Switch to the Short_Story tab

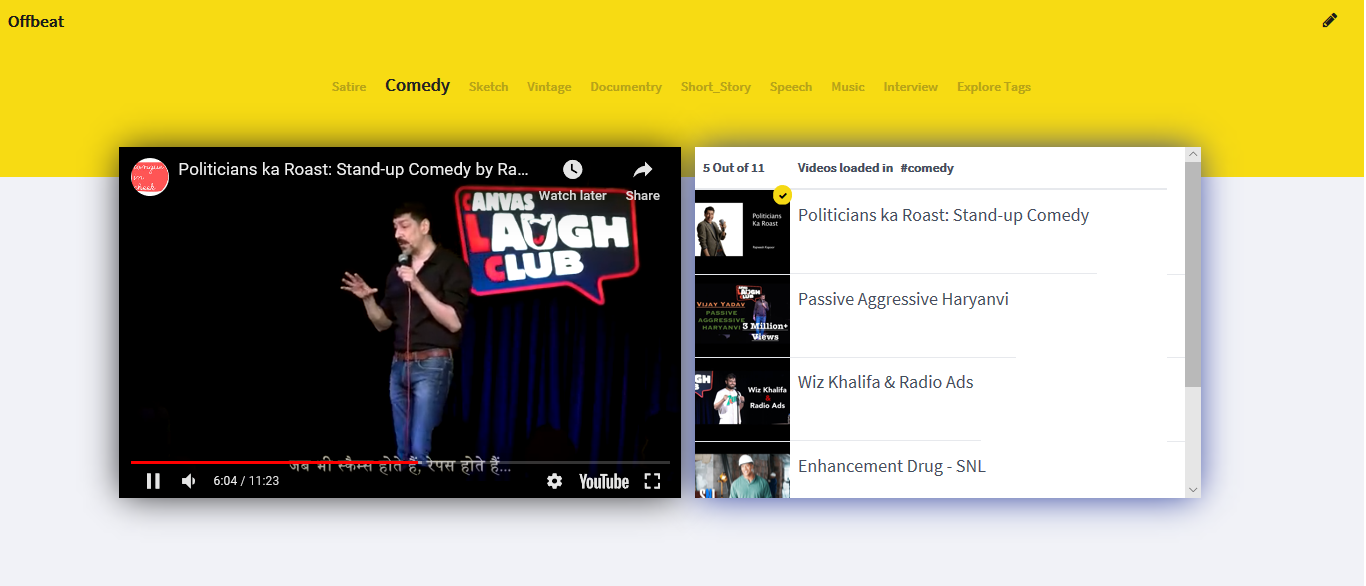(716, 87)
